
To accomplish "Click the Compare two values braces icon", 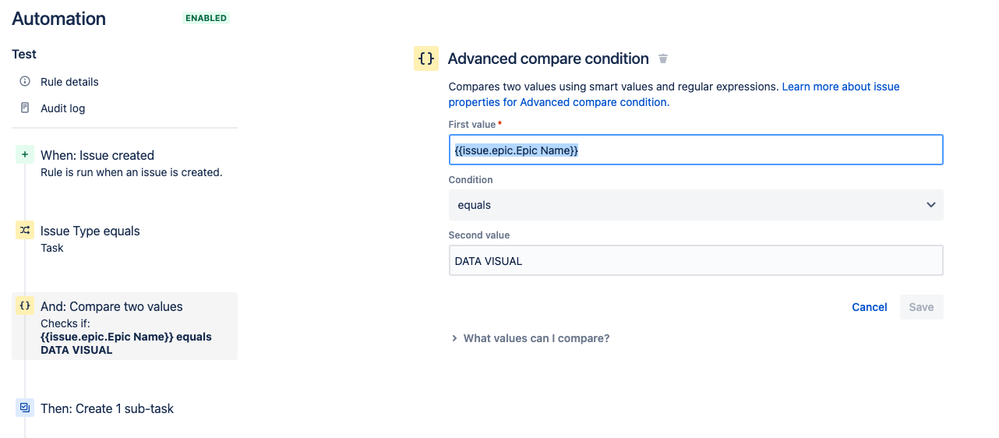I will 25,306.
